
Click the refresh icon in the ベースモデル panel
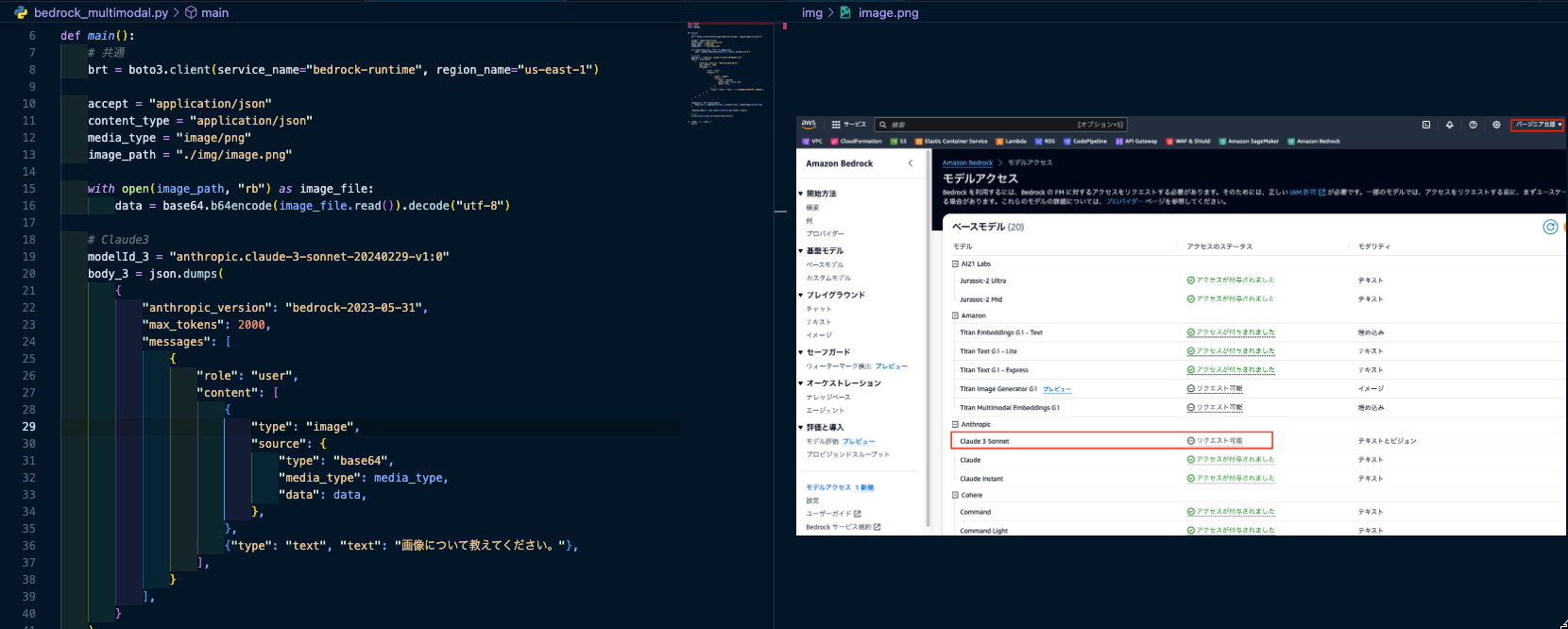pos(1550,227)
